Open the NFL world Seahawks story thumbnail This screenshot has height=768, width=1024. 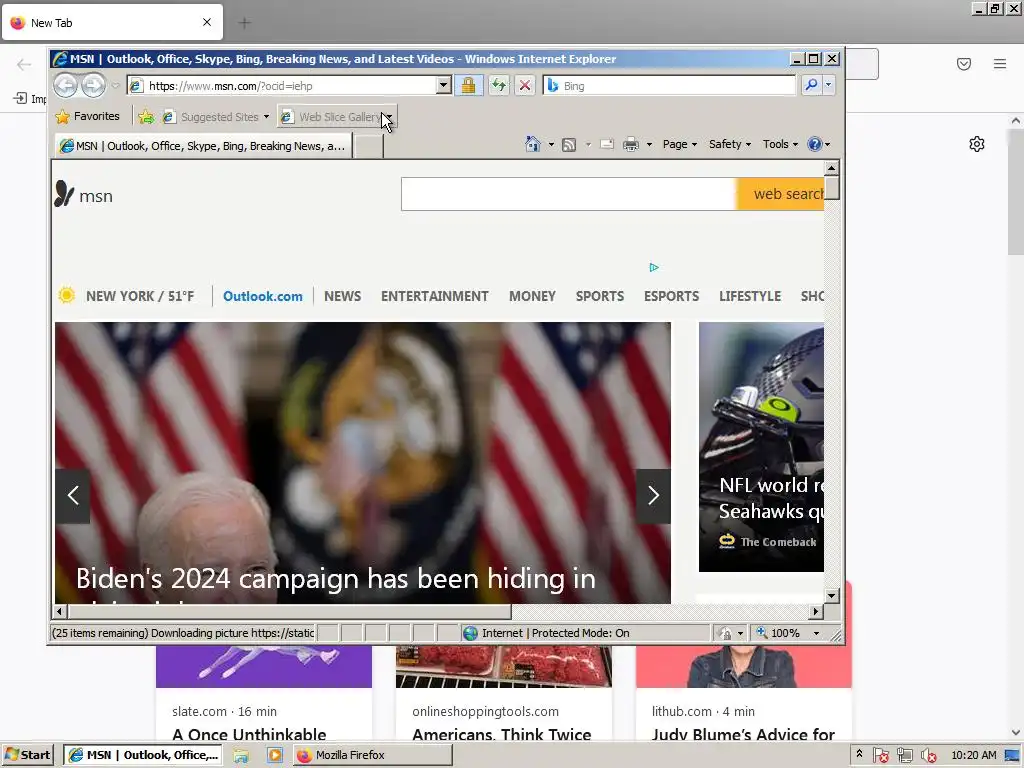pyautogui.click(x=761, y=447)
